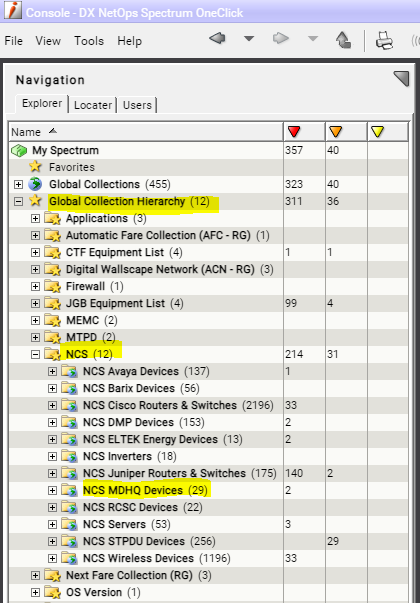This screenshot has width=420, height=603.
Task: Select OS Version (1) folder
Action: [x=103, y=592]
